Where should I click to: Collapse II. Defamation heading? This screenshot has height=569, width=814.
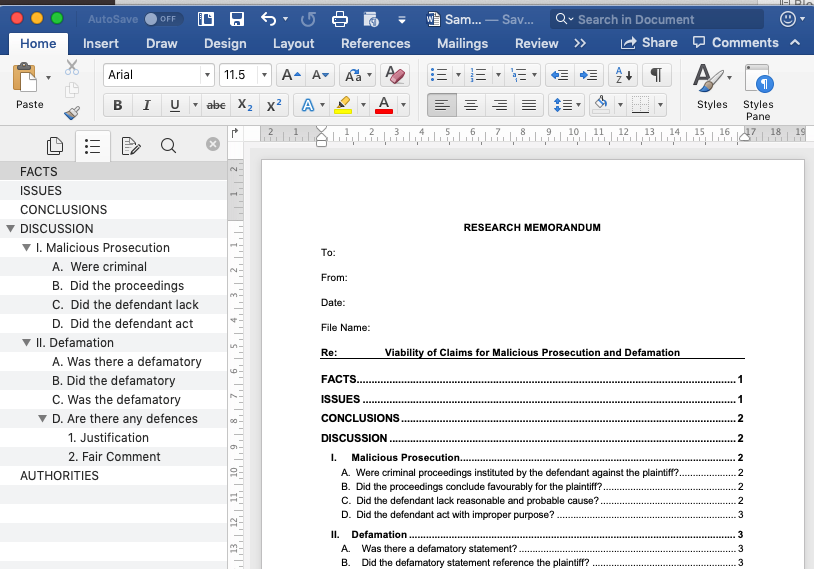[x=26, y=343]
